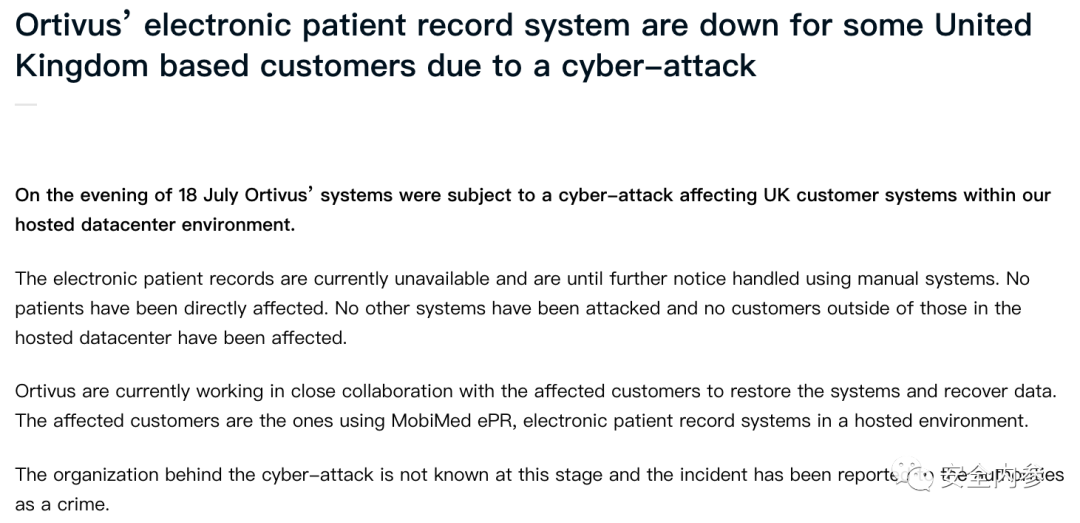Click the bold '18 July' intro paragraph

pyautogui.click(x=532, y=210)
